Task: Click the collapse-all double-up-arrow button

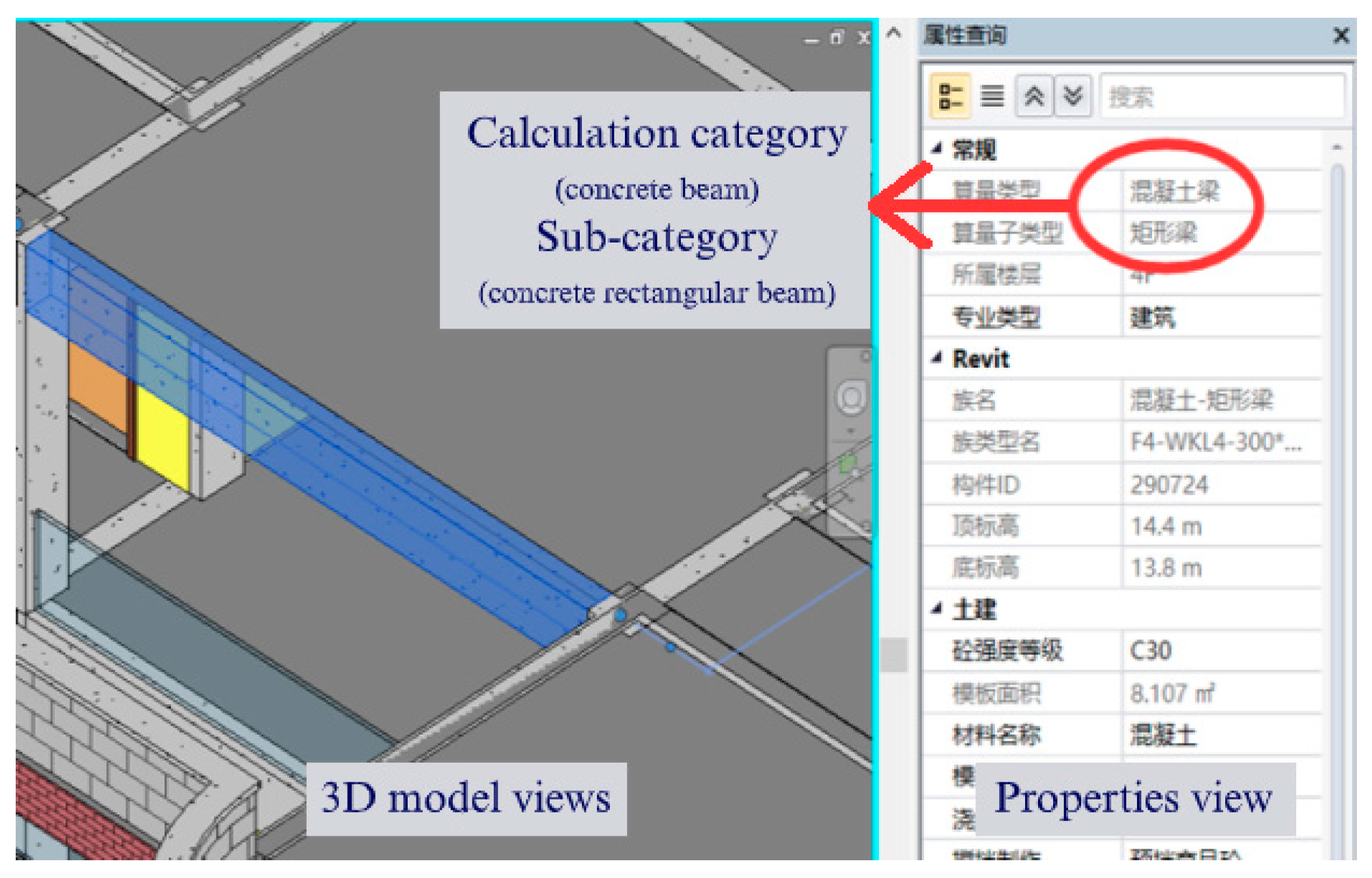Action: click(x=1034, y=96)
